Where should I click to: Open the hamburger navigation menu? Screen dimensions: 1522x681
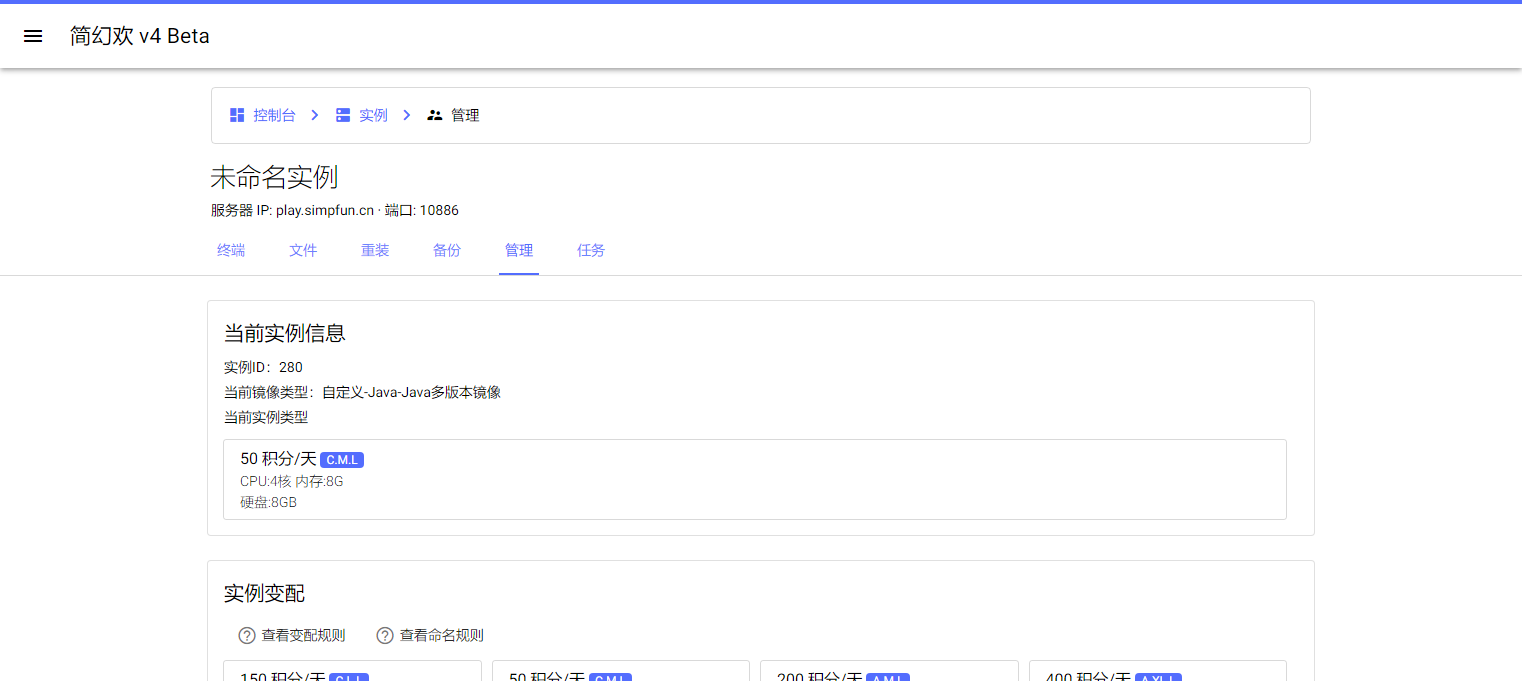(x=33, y=36)
